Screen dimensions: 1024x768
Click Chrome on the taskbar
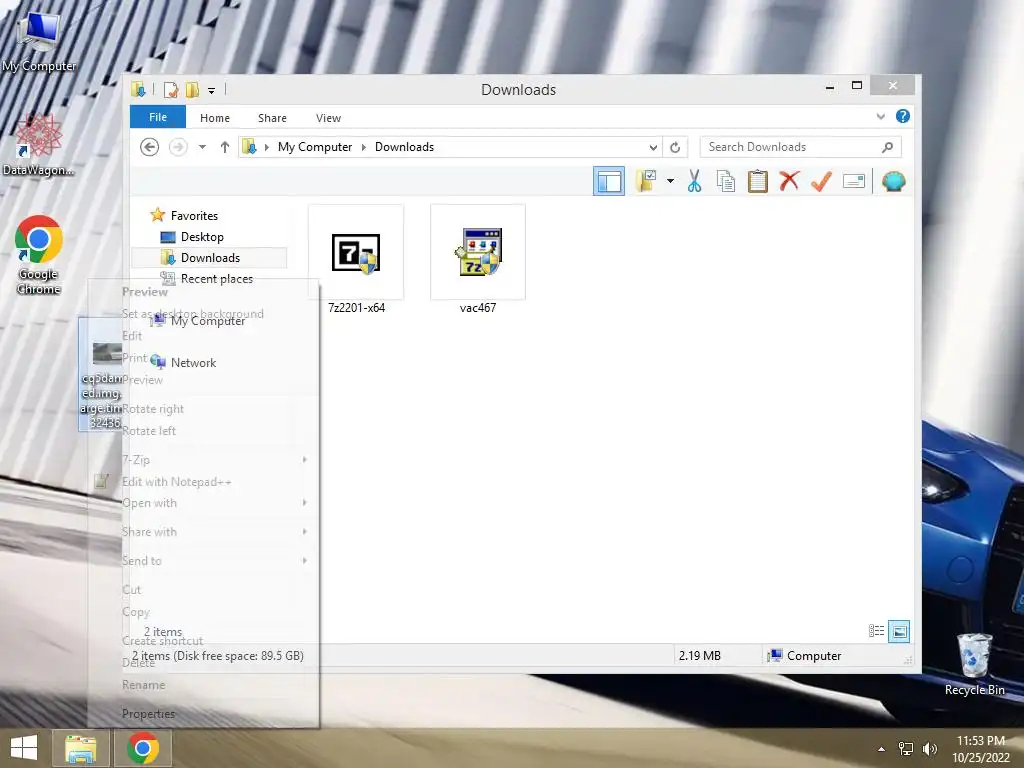pos(143,748)
